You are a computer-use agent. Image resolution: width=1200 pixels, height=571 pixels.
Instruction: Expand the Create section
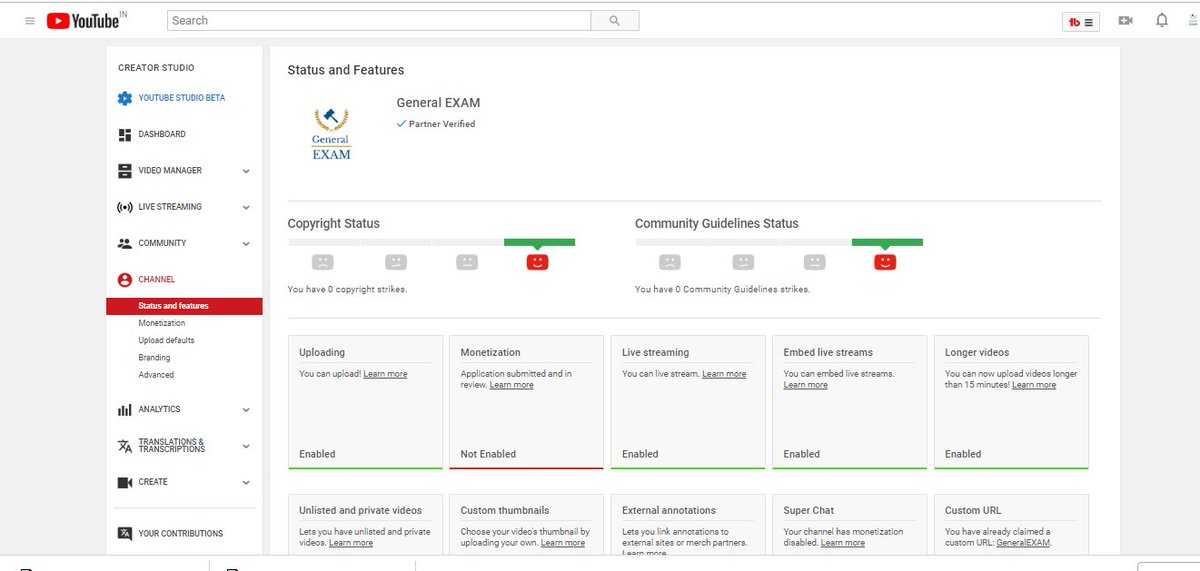pos(246,482)
